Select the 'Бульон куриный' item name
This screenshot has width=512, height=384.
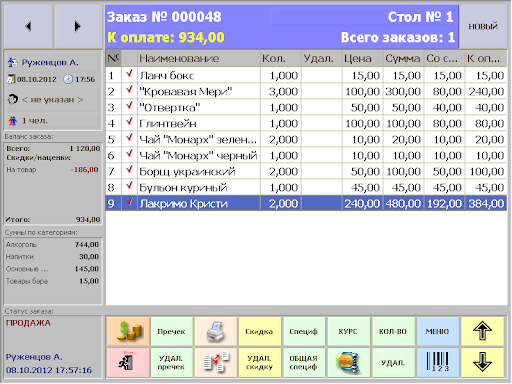click(183, 188)
